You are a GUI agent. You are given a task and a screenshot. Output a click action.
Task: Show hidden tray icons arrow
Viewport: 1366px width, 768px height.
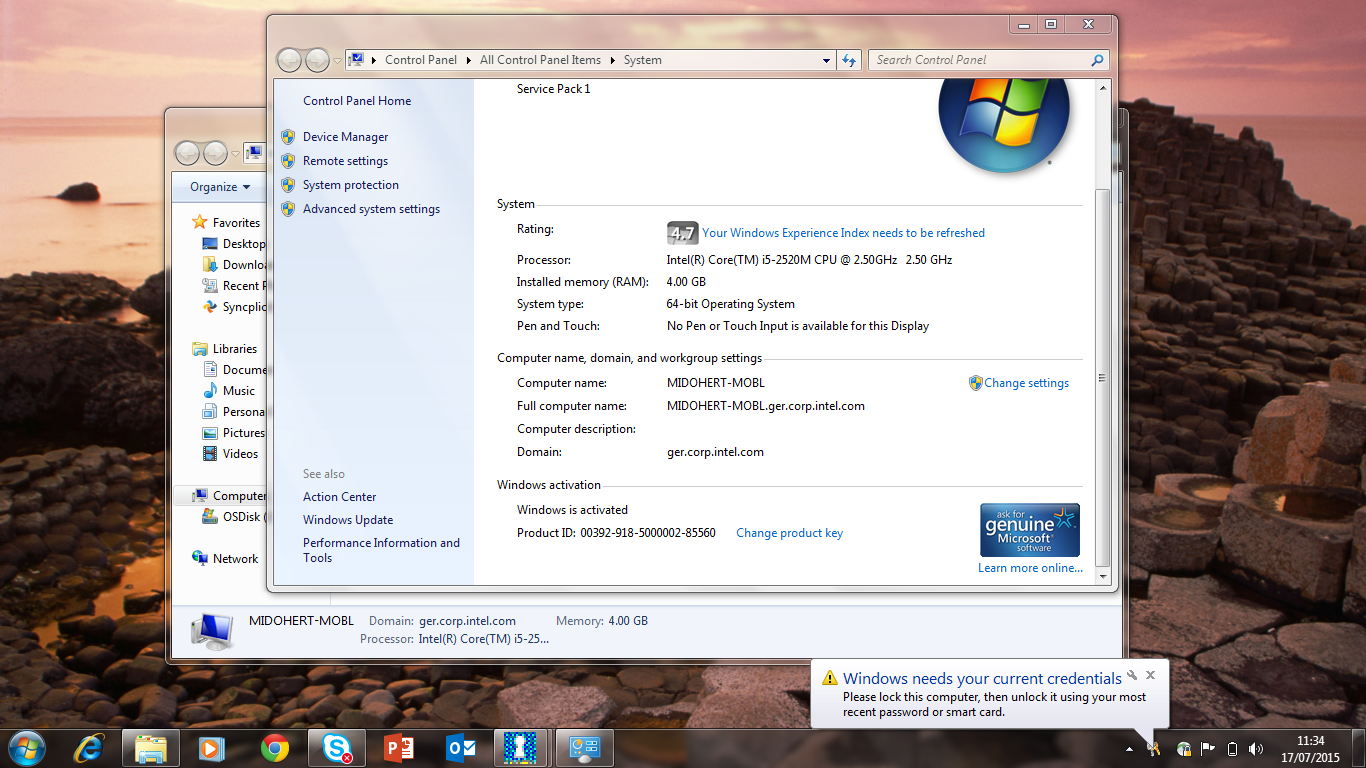1130,748
